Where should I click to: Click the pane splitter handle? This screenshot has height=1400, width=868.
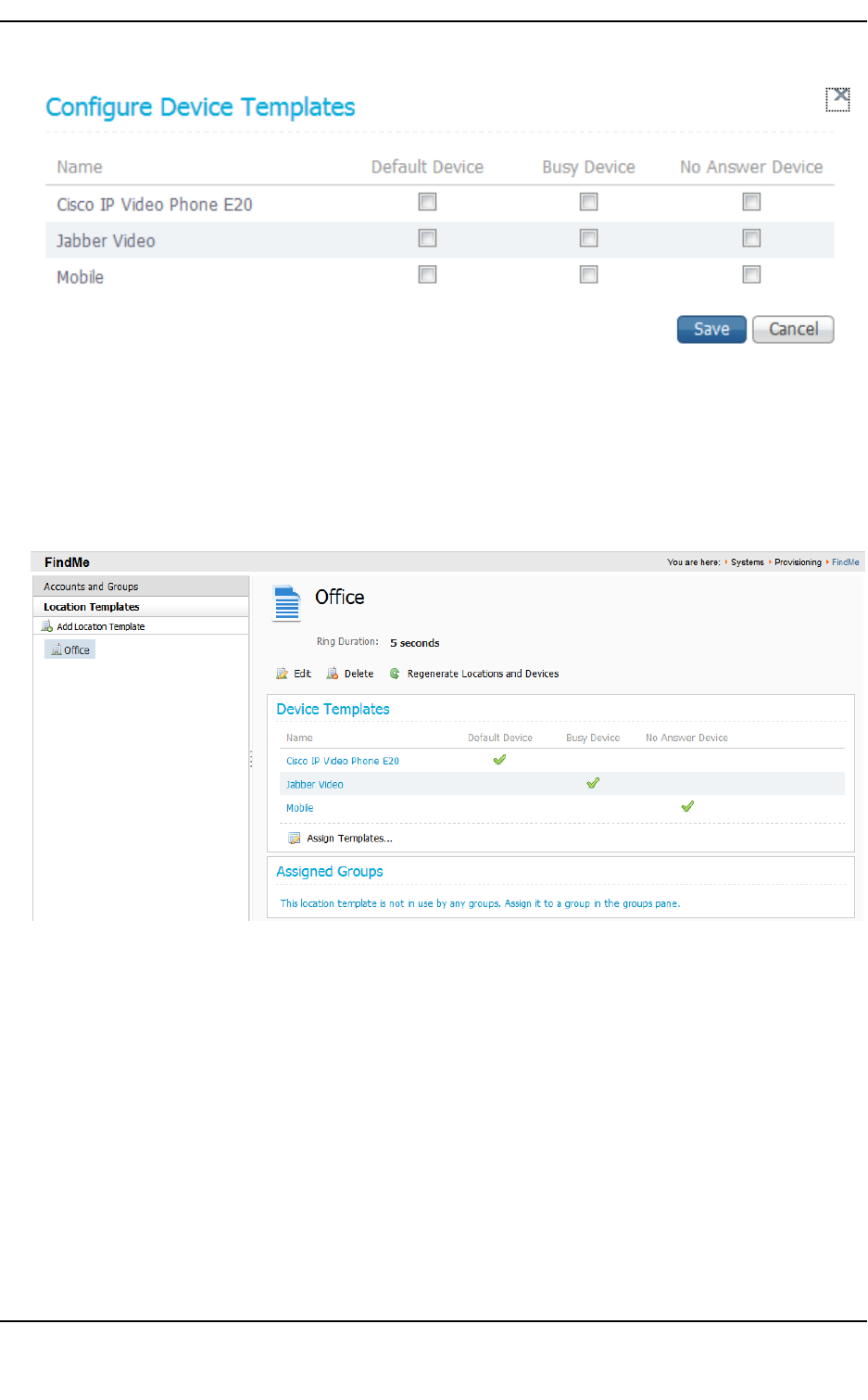click(x=251, y=760)
